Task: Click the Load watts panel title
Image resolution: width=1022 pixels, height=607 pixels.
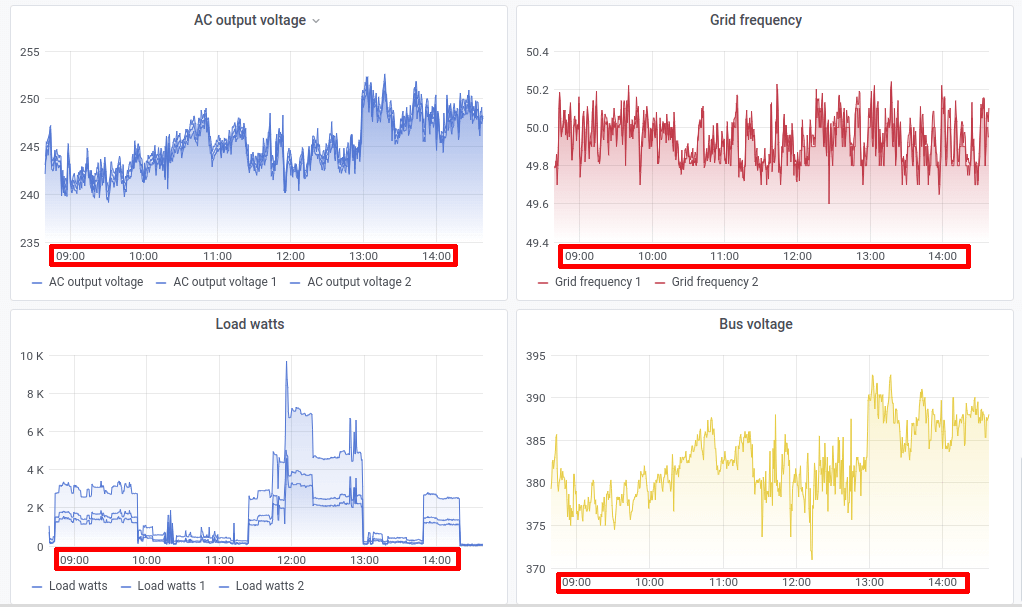Action: 249,324
